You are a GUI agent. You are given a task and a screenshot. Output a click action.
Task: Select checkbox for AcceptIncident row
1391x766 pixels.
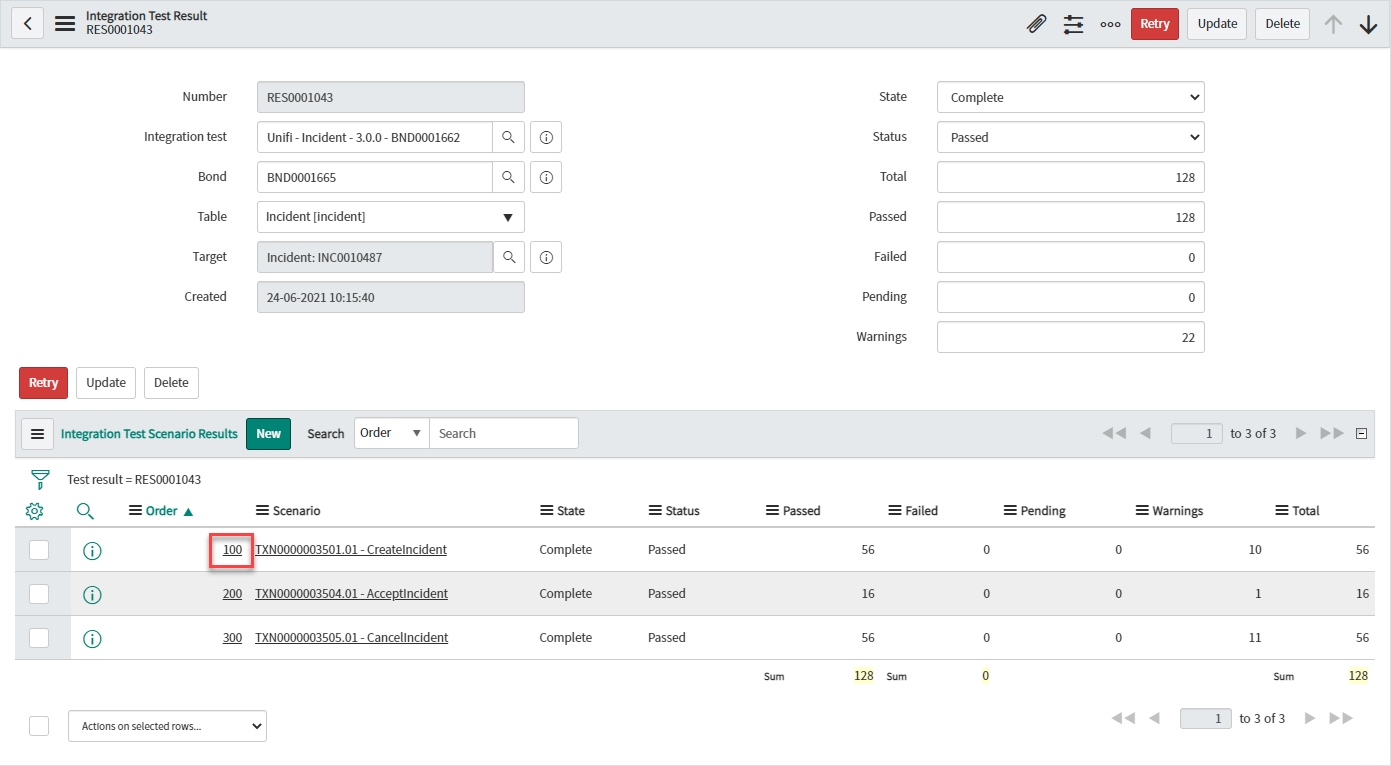coord(39,594)
